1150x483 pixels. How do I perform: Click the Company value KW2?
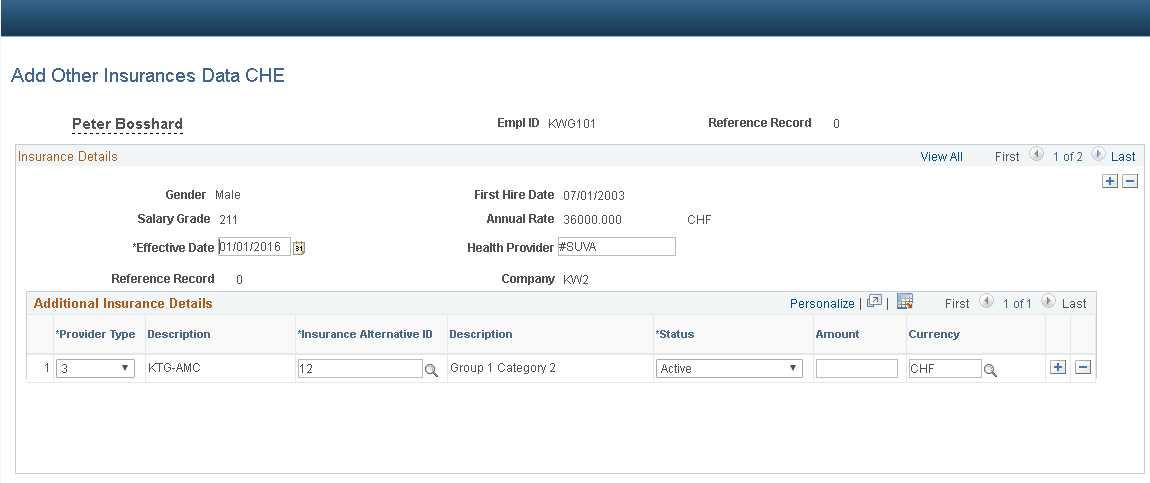coord(576,279)
